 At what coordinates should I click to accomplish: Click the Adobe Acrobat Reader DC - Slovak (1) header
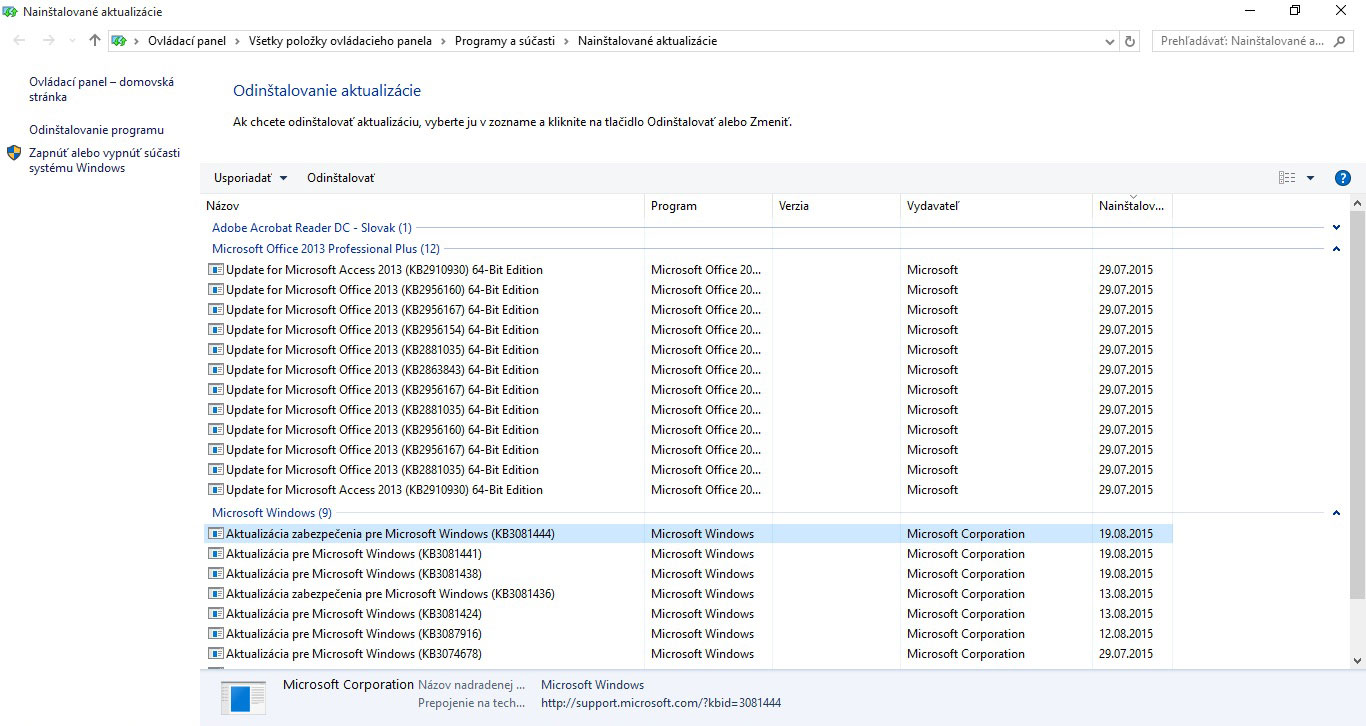312,228
